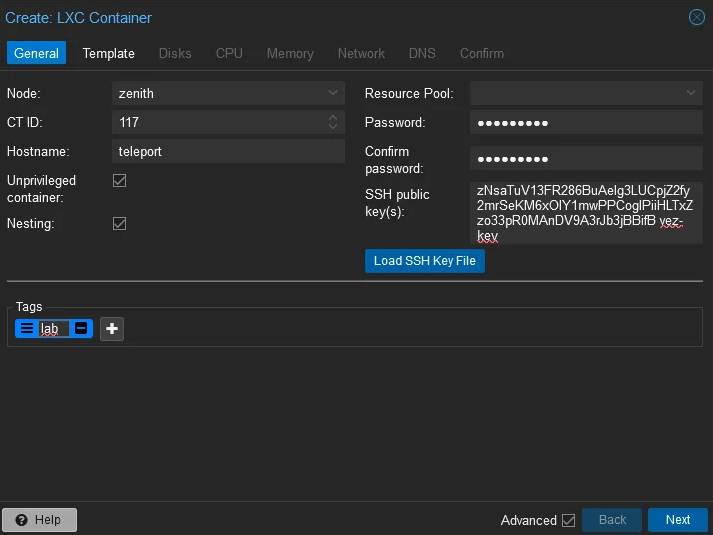Switch to the Template tab

108,53
